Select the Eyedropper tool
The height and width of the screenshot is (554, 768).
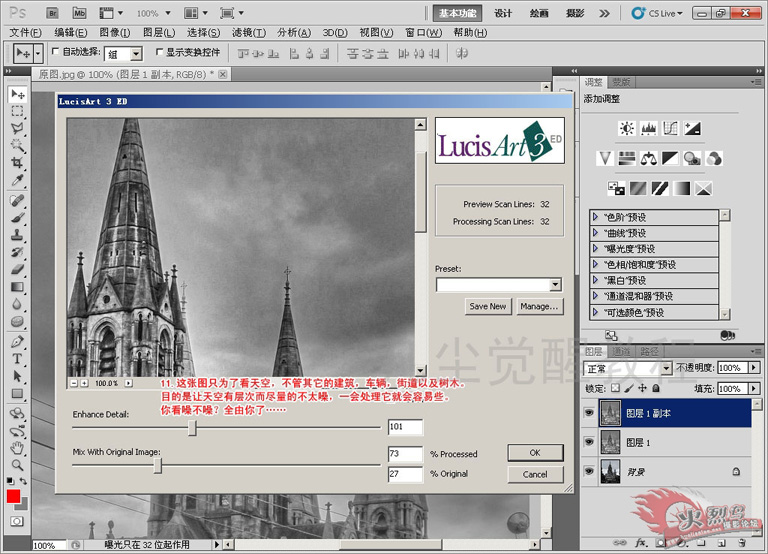click(17, 180)
